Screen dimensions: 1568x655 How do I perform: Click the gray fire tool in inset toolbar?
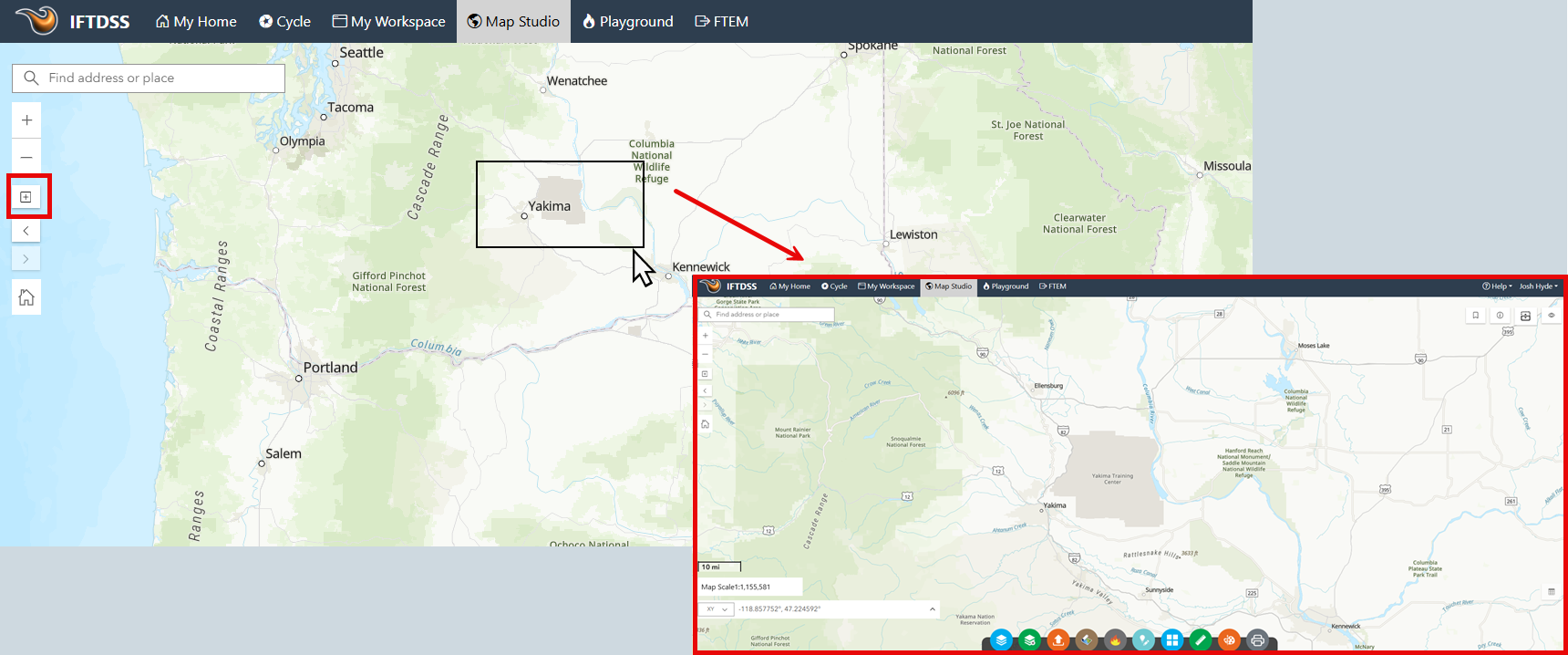tap(1115, 640)
